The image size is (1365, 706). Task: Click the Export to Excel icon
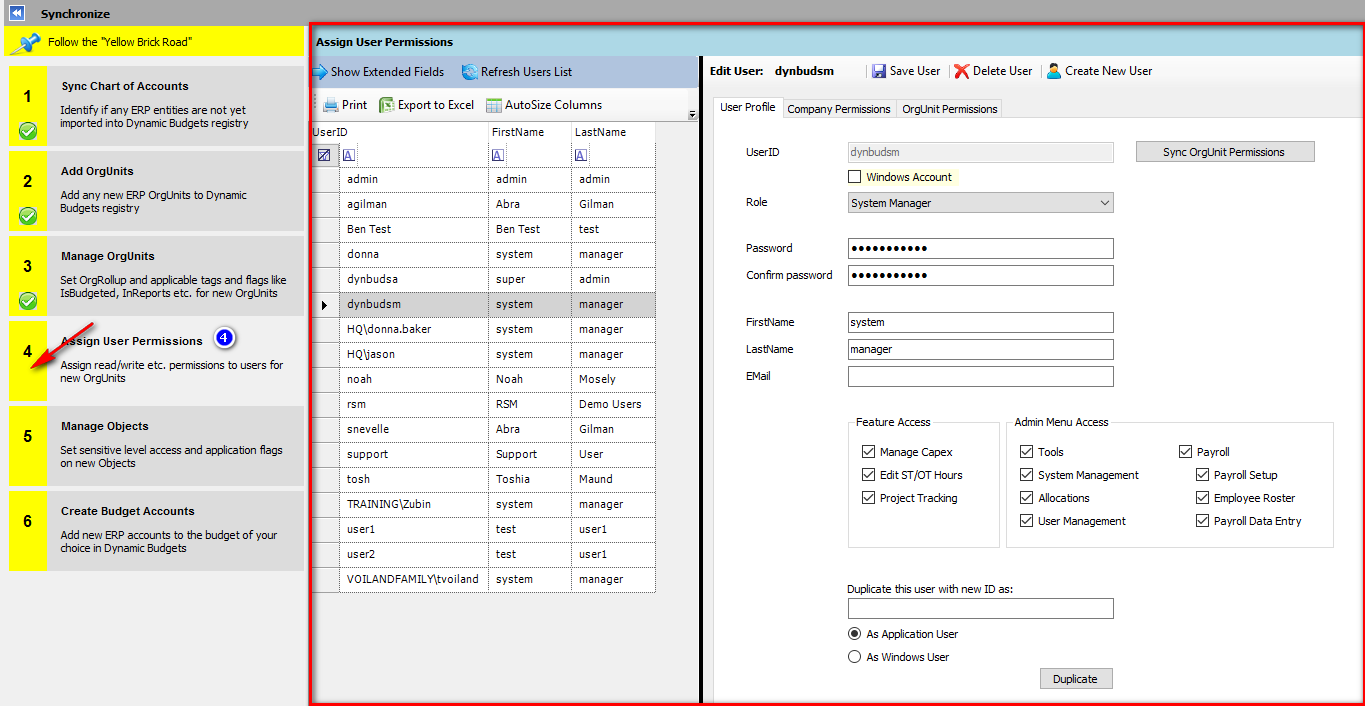(x=386, y=105)
